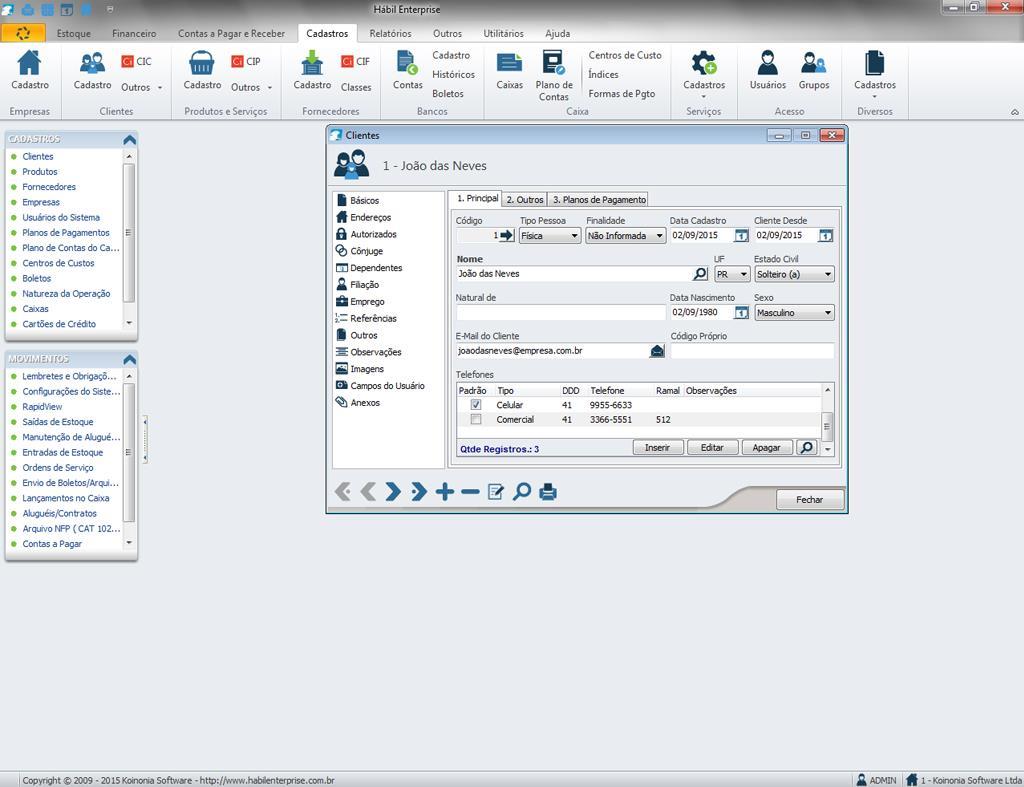Print client record printer icon
This screenshot has height=787, width=1024.
tap(548, 491)
